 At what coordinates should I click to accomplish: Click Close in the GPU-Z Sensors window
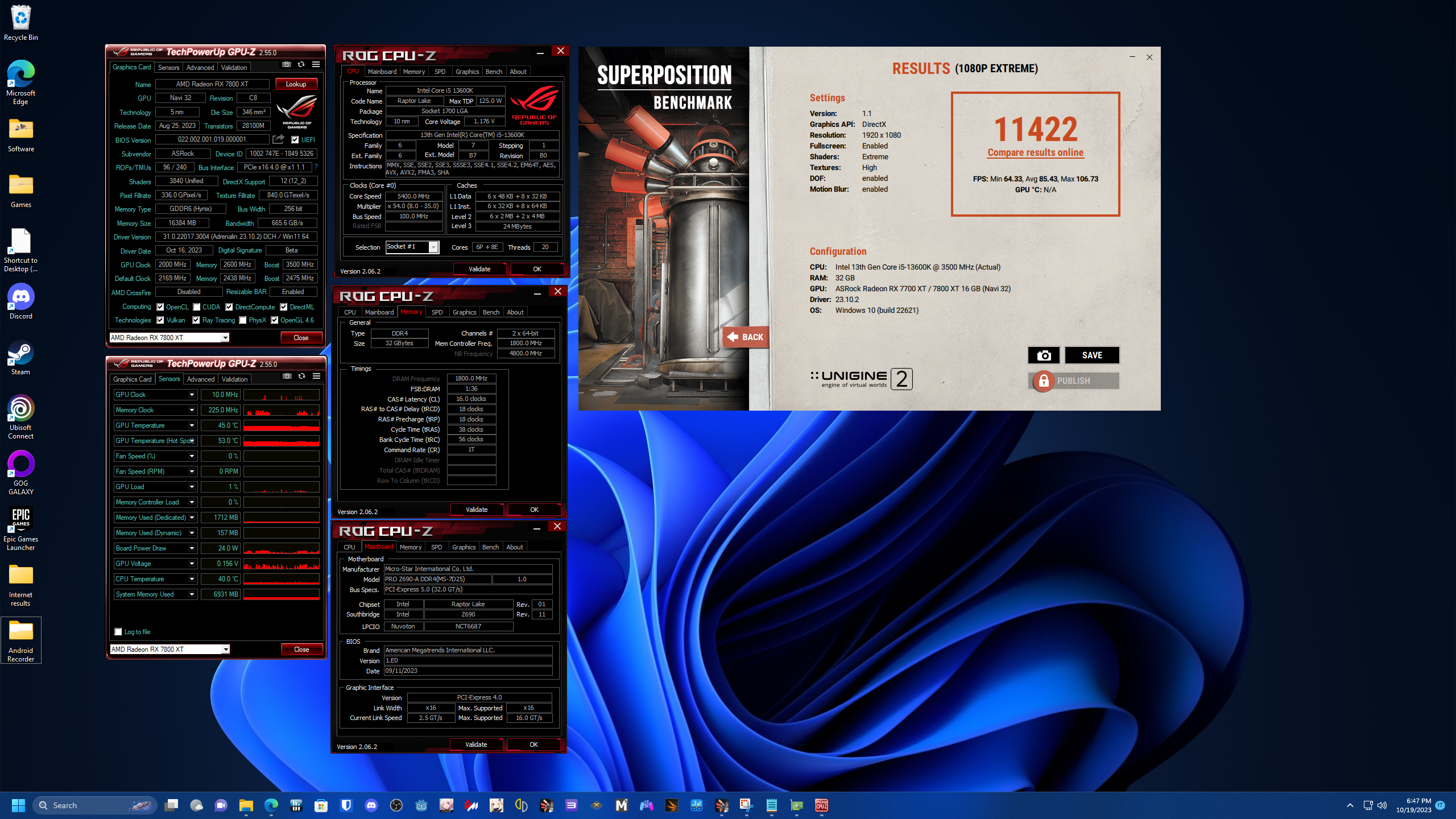click(301, 650)
